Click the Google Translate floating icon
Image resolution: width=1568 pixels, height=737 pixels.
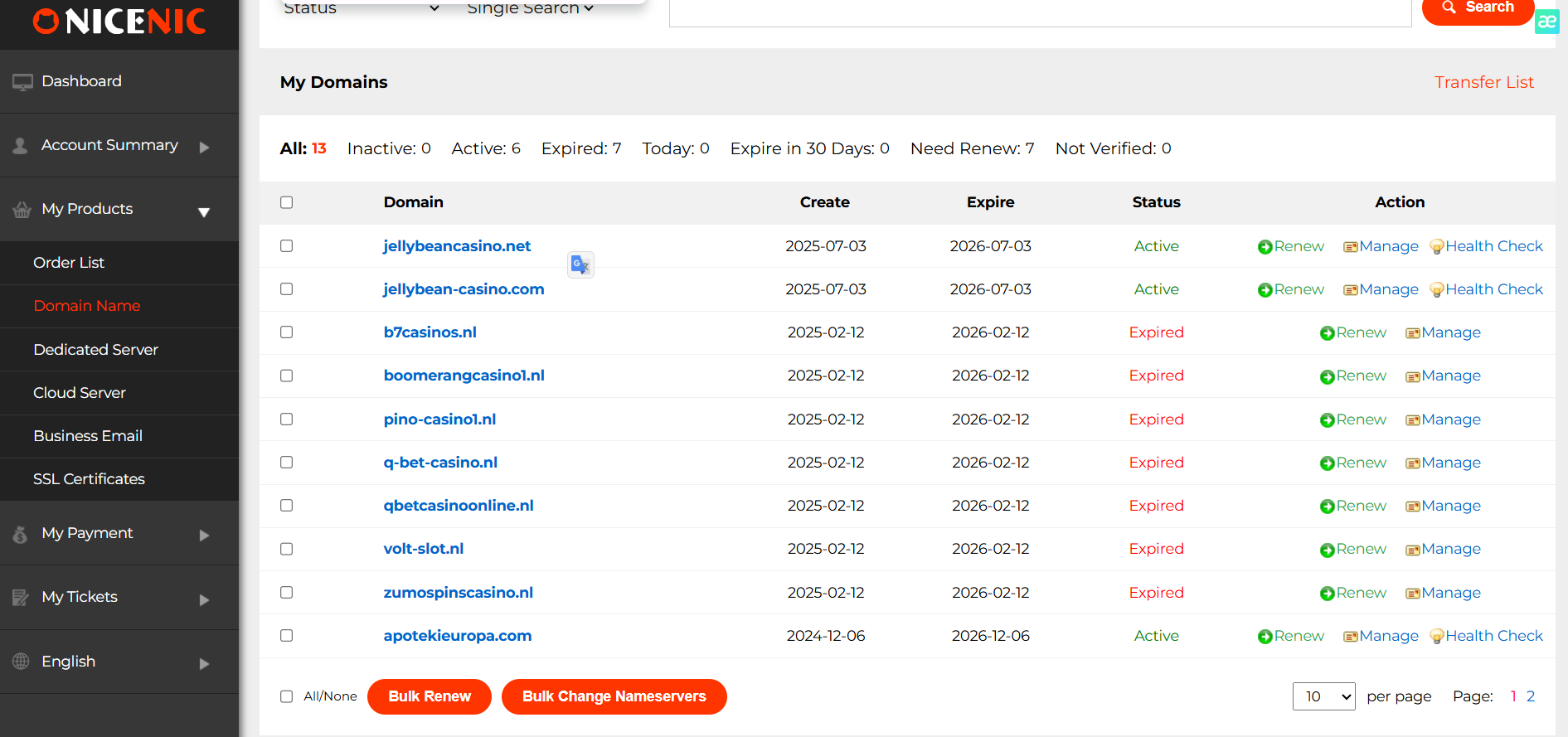pyautogui.click(x=580, y=264)
